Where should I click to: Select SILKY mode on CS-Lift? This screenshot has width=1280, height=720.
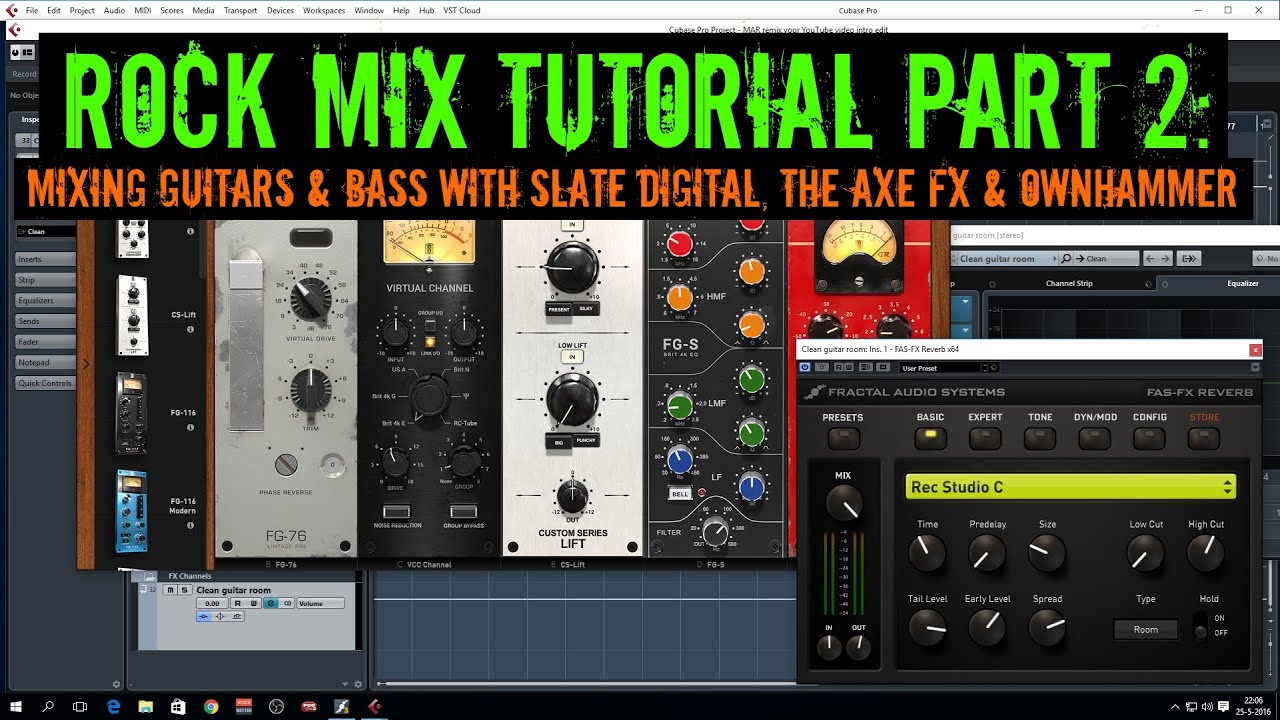586,309
